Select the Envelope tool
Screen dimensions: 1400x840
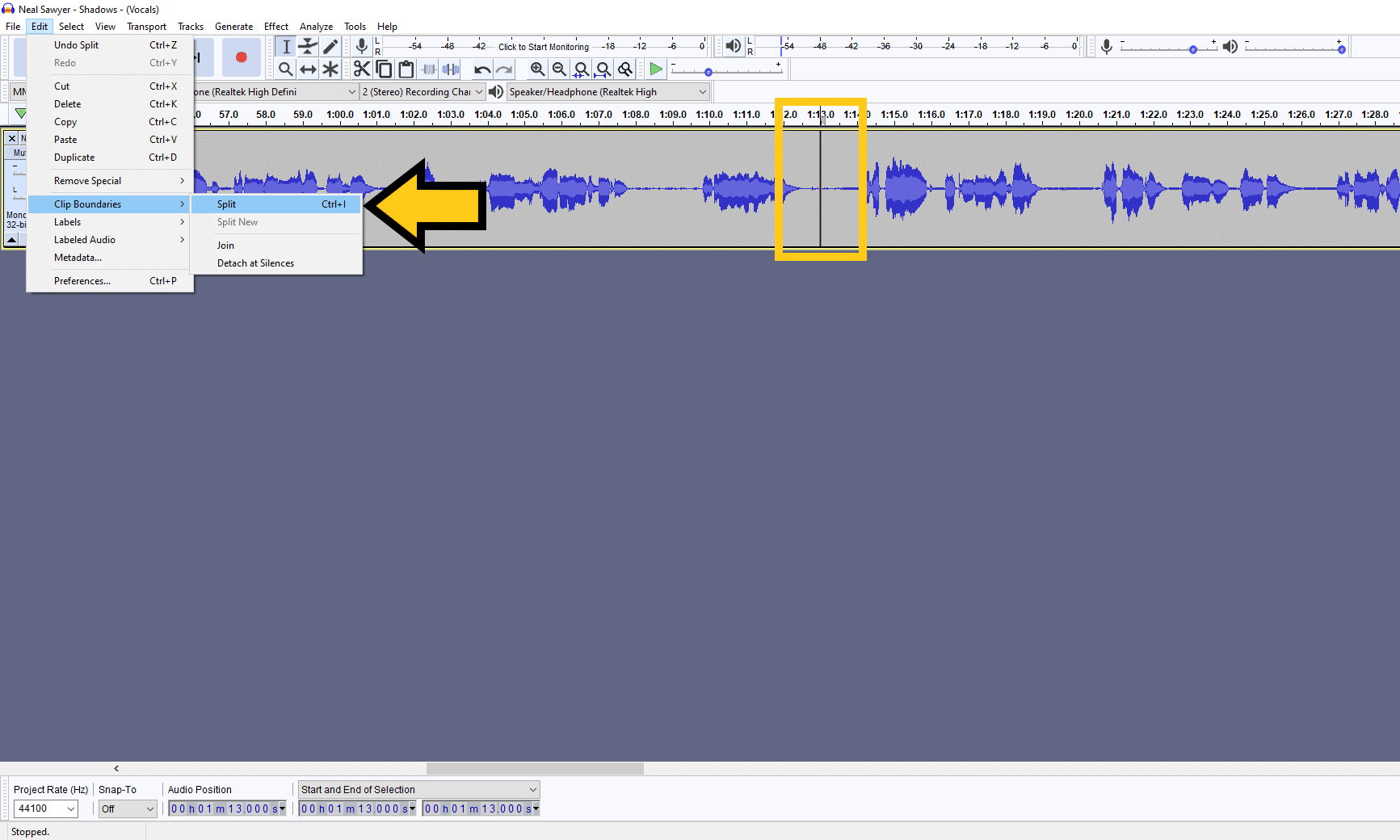(308, 46)
